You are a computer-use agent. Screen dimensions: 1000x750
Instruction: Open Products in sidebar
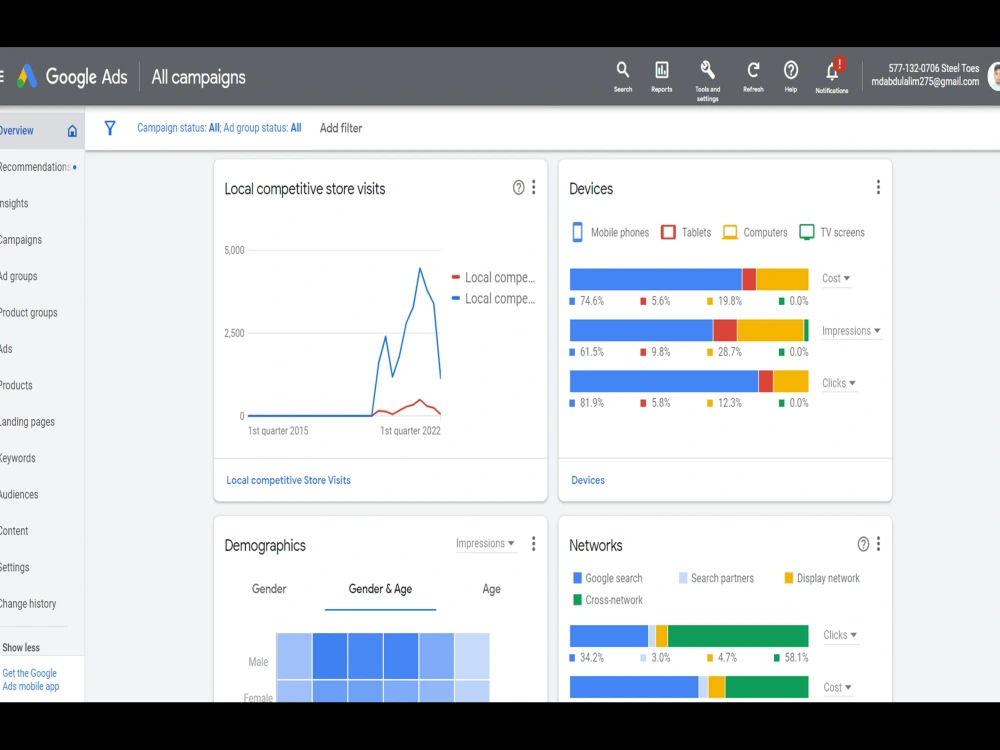pos(16,385)
